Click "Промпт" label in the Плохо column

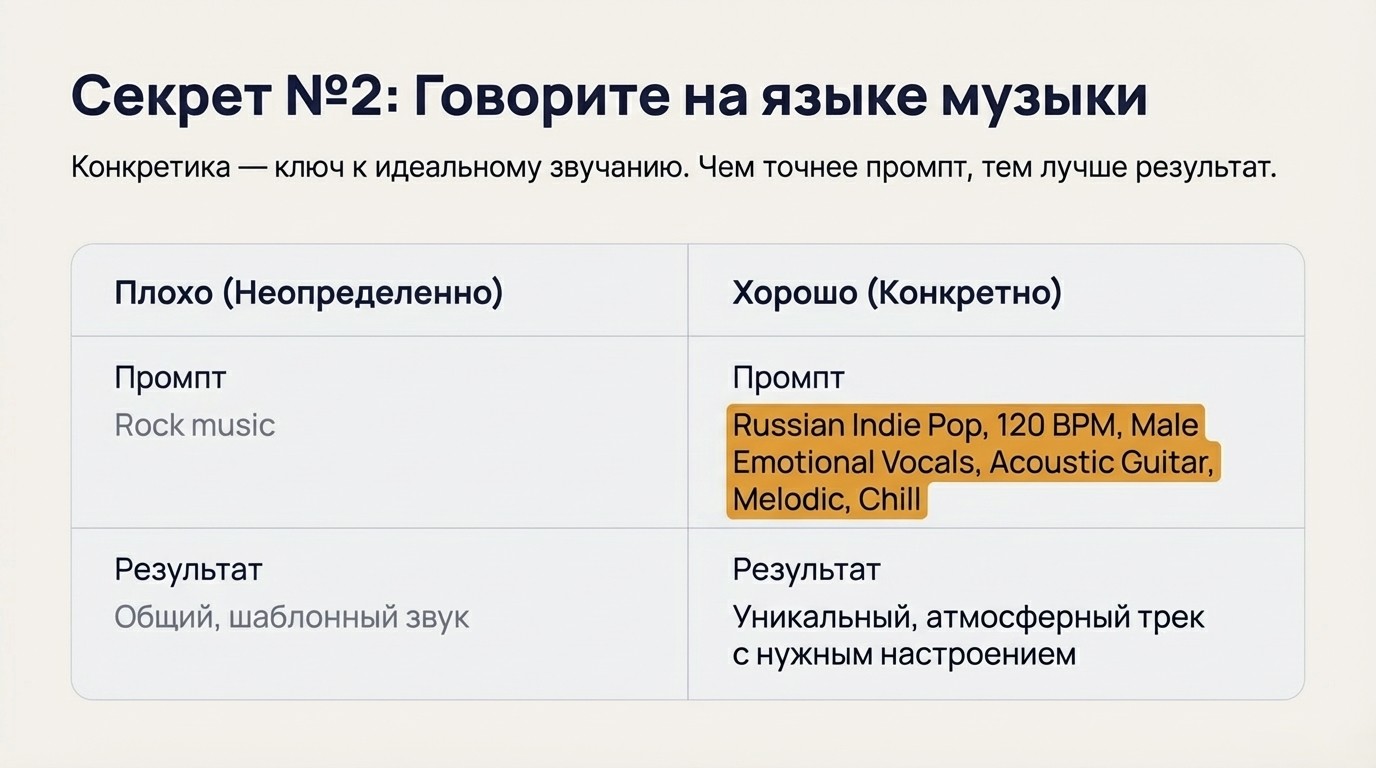click(x=170, y=378)
